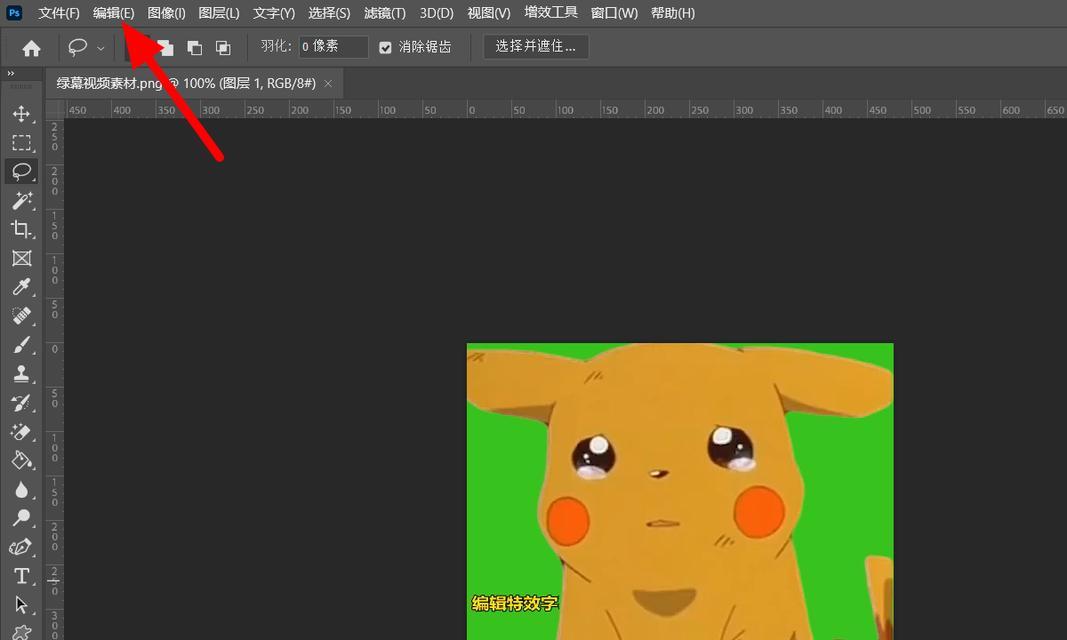Choose Intersect with selection mode

click(223, 48)
